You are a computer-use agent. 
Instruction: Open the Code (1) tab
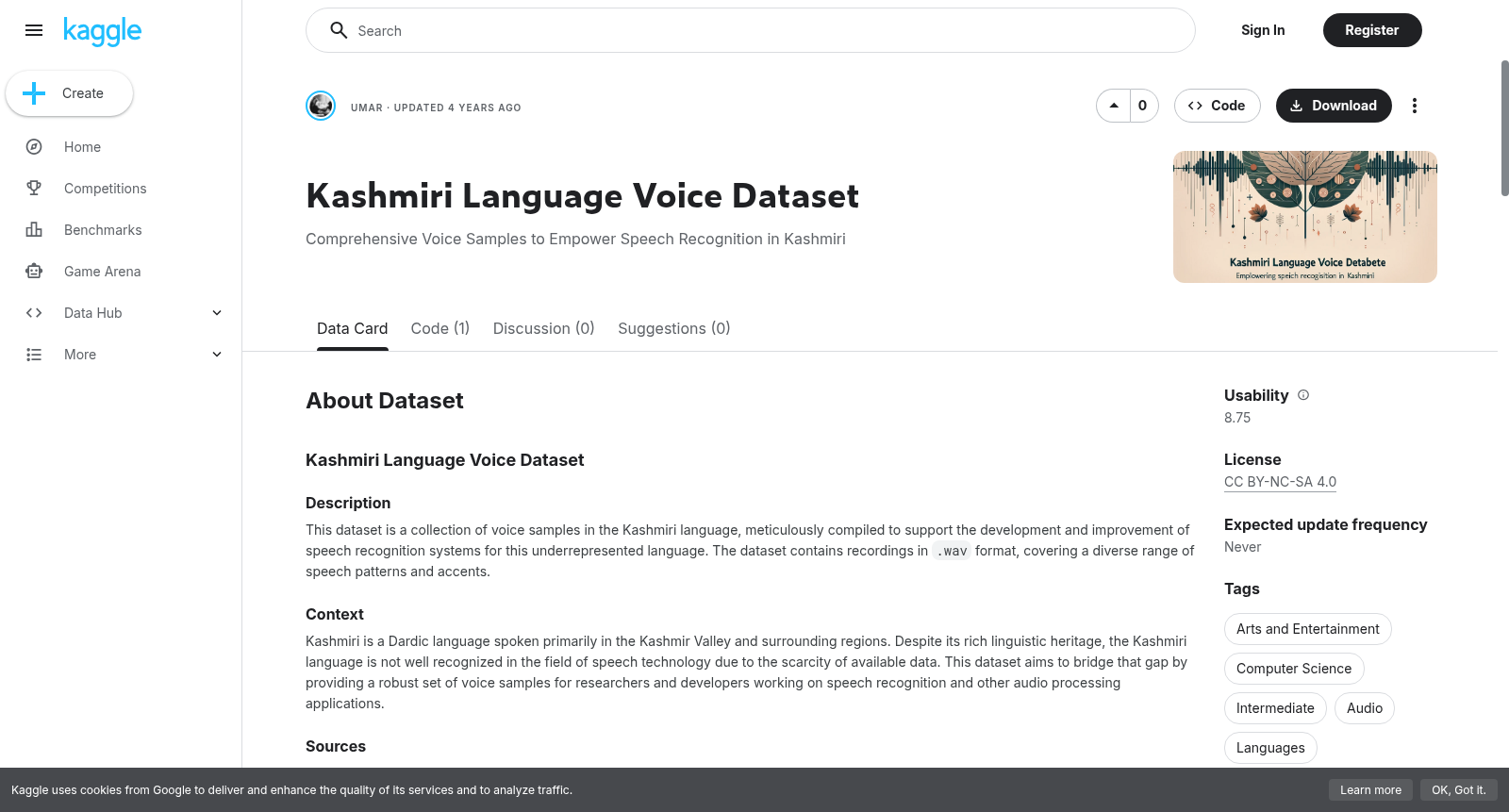tap(439, 328)
